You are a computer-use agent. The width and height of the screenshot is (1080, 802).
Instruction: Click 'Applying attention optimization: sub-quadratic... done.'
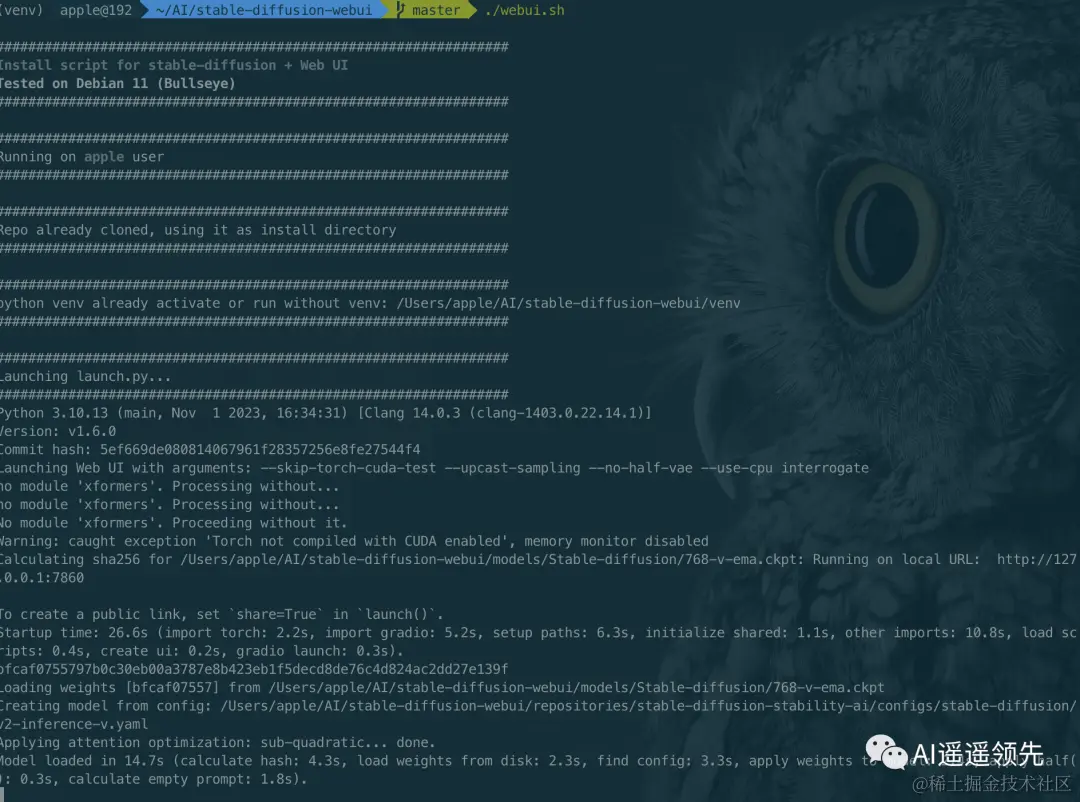point(218,742)
